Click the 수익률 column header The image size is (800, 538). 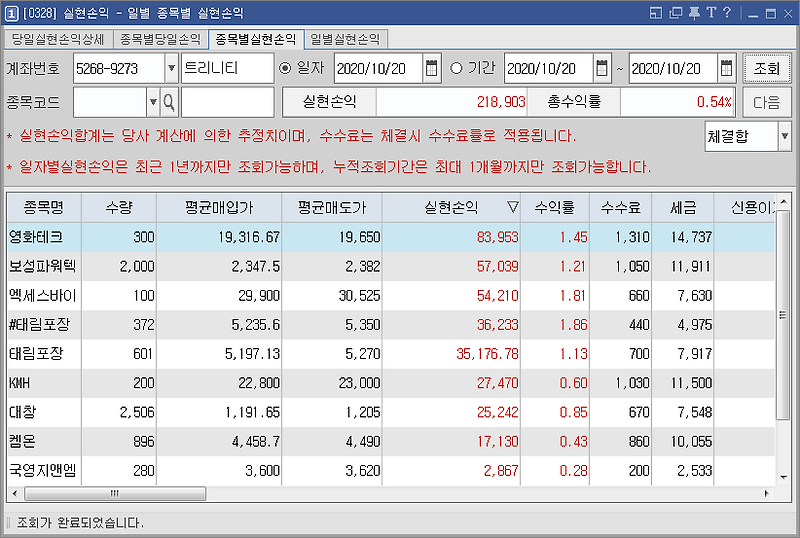click(x=555, y=207)
